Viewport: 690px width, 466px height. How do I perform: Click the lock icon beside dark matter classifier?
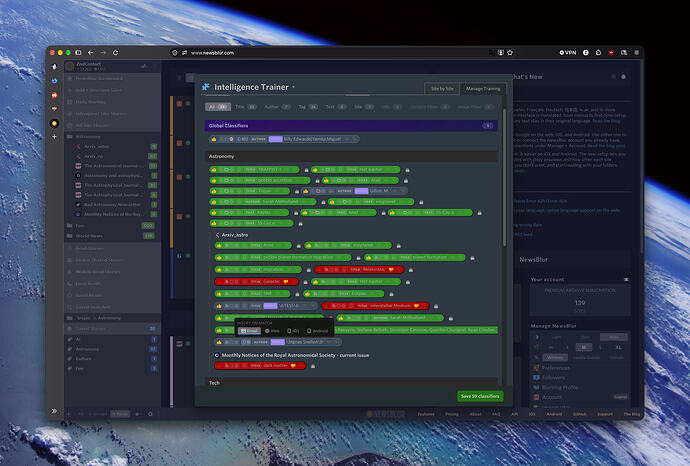(x=313, y=366)
